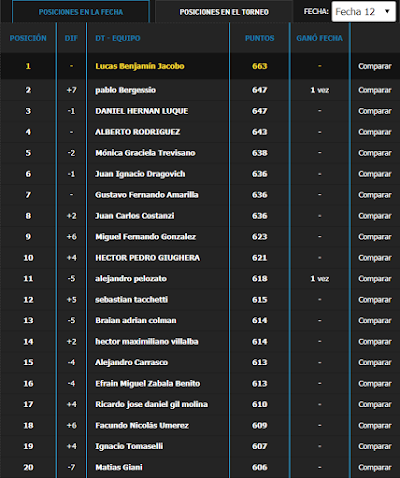
Task: Click the Ganó Fecha column header
Action: 319,38
